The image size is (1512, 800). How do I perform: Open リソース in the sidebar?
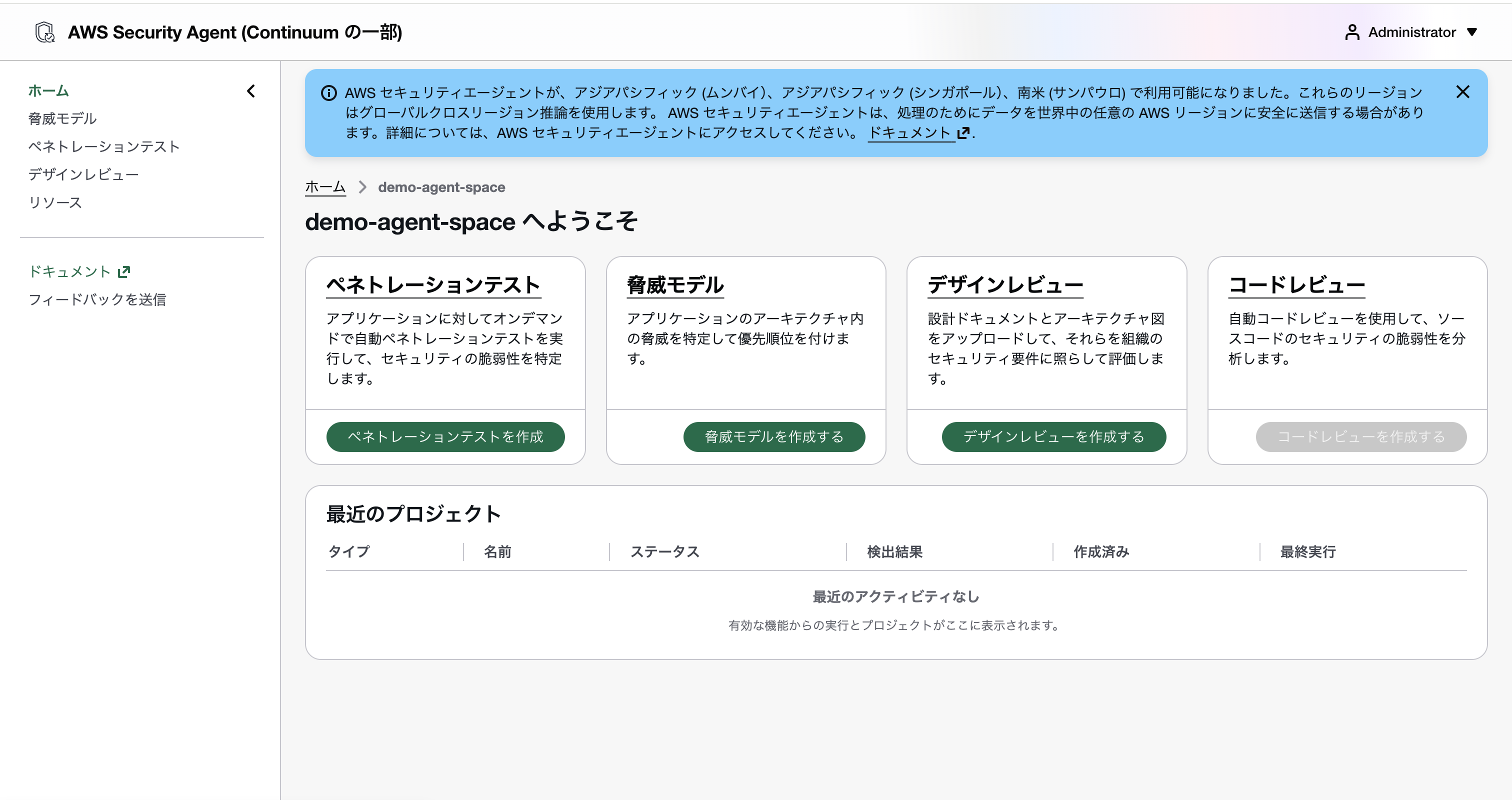[55, 202]
